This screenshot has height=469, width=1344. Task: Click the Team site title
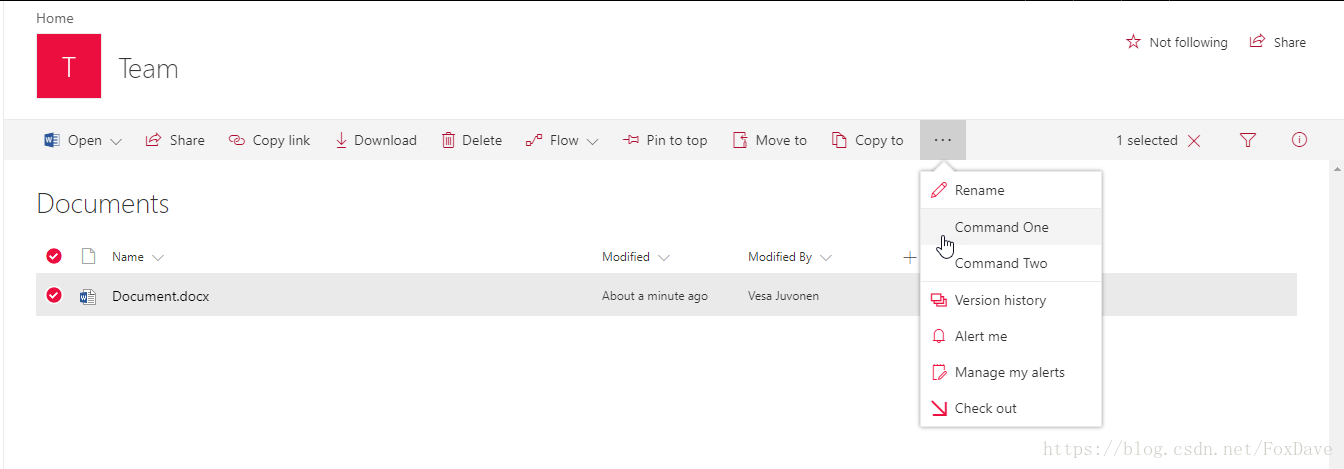[148, 68]
